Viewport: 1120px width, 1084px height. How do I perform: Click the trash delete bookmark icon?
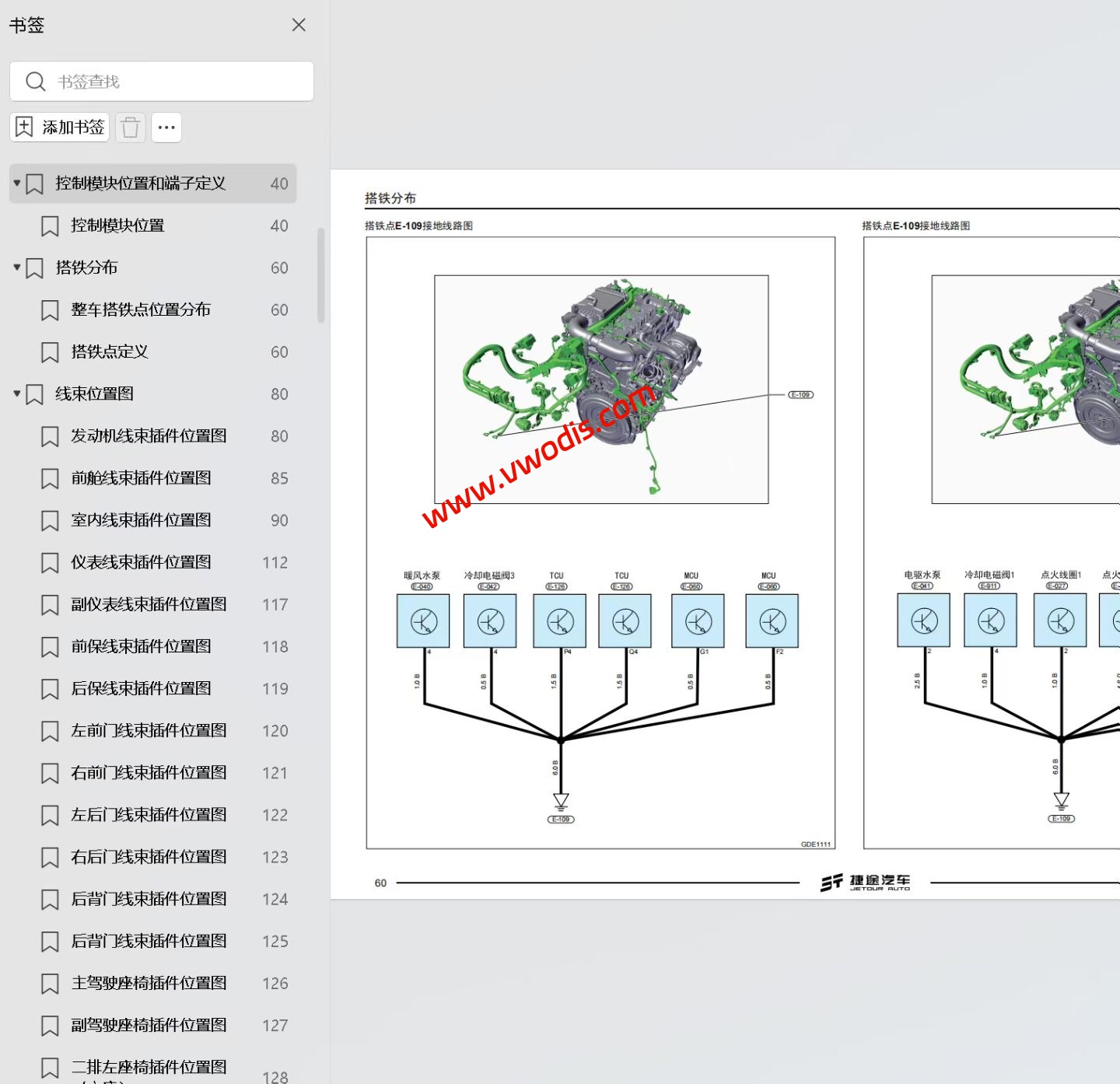point(131,128)
